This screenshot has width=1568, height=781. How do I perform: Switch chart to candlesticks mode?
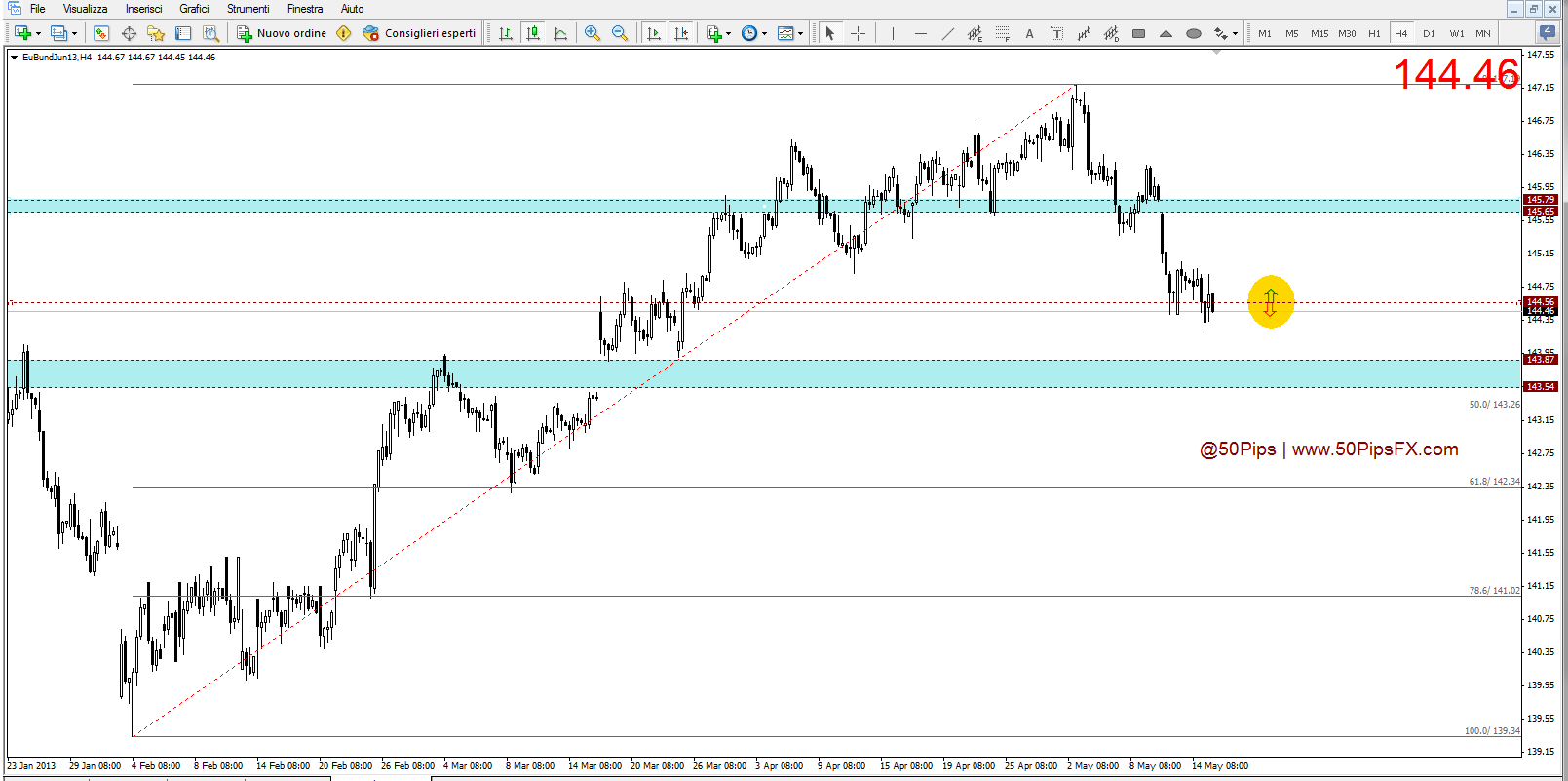click(x=532, y=33)
